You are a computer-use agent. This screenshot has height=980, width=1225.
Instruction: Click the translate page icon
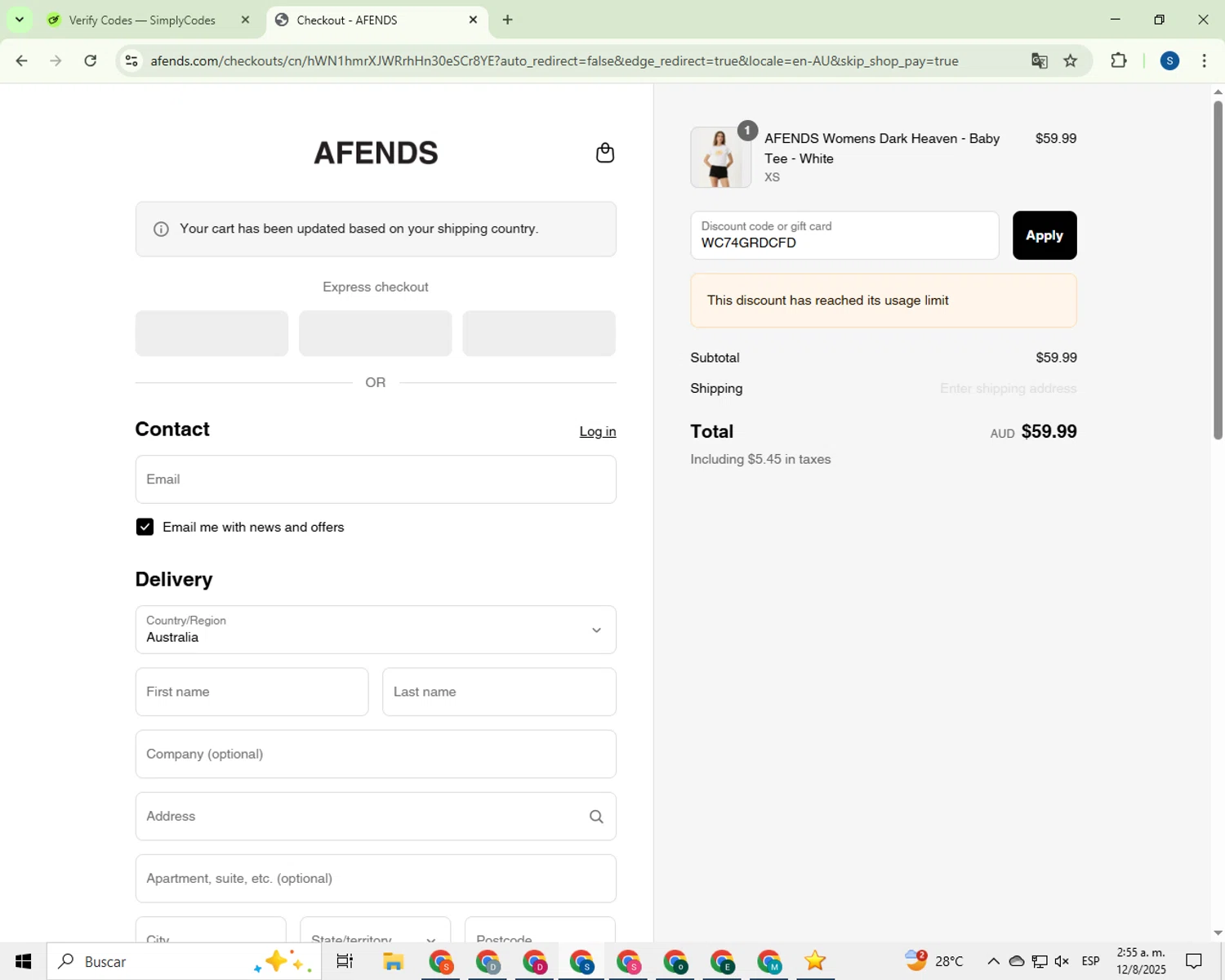(1039, 60)
